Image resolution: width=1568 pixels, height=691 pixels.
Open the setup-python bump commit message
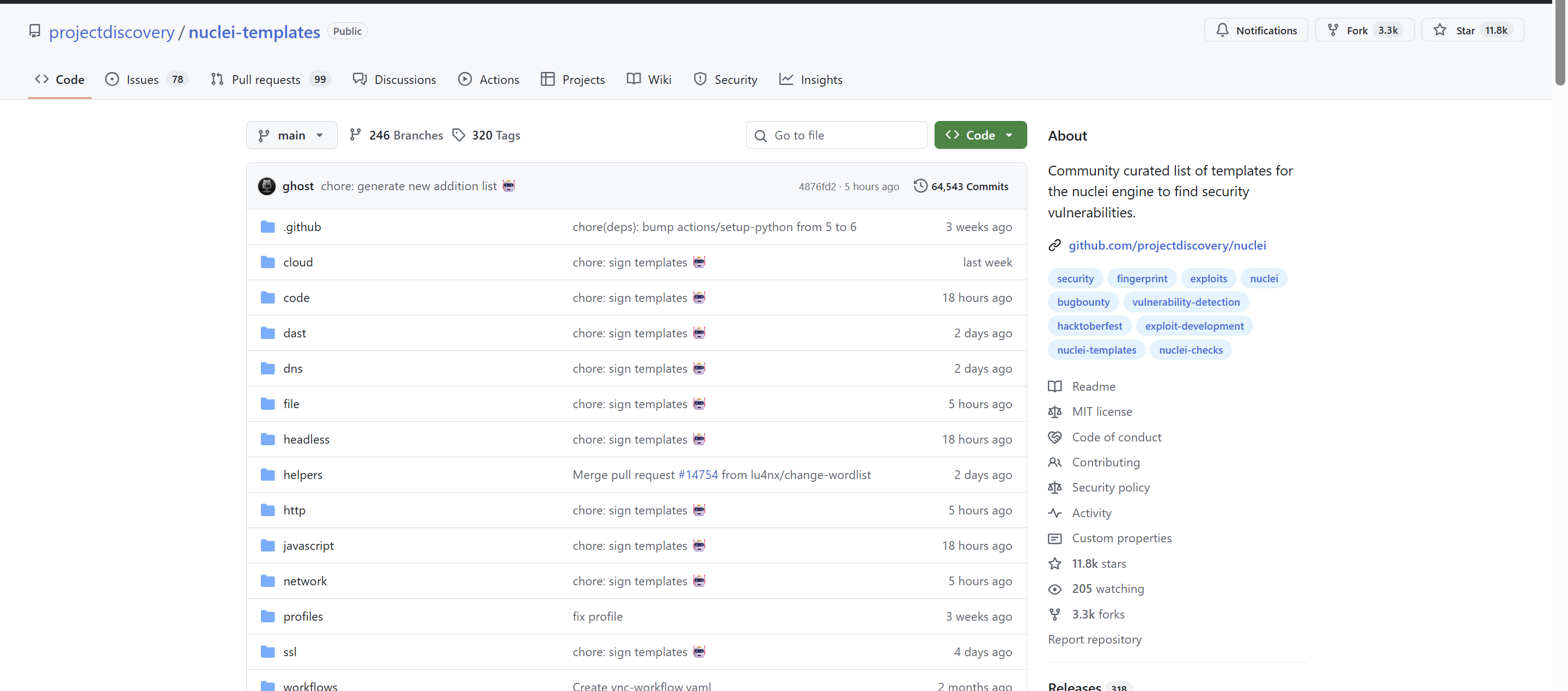click(x=715, y=227)
